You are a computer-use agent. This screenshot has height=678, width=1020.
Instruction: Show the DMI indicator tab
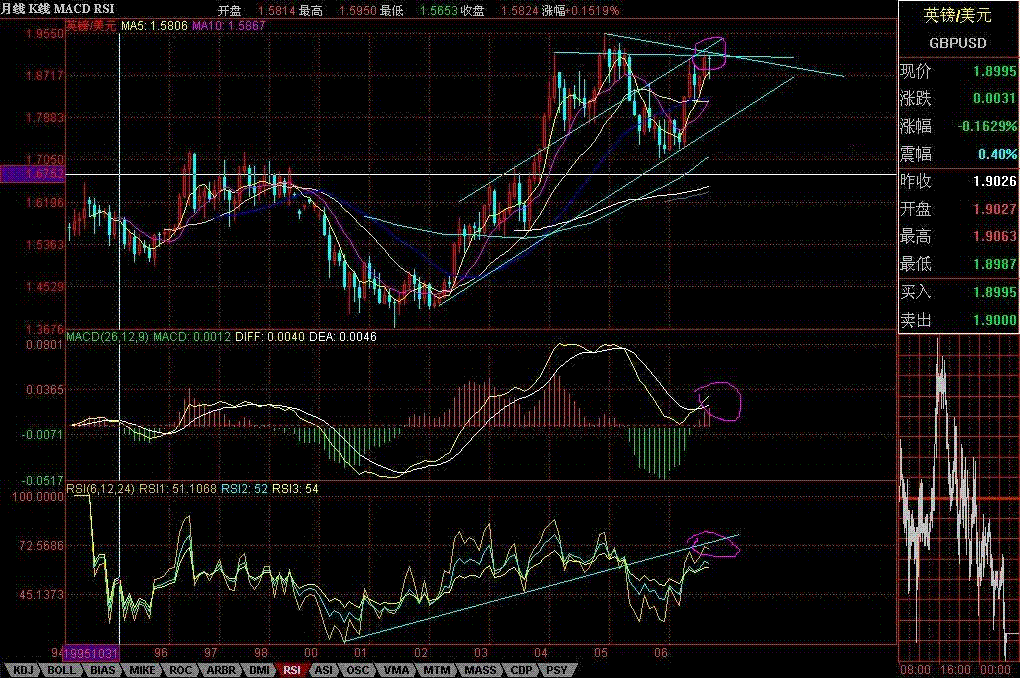[x=258, y=669]
